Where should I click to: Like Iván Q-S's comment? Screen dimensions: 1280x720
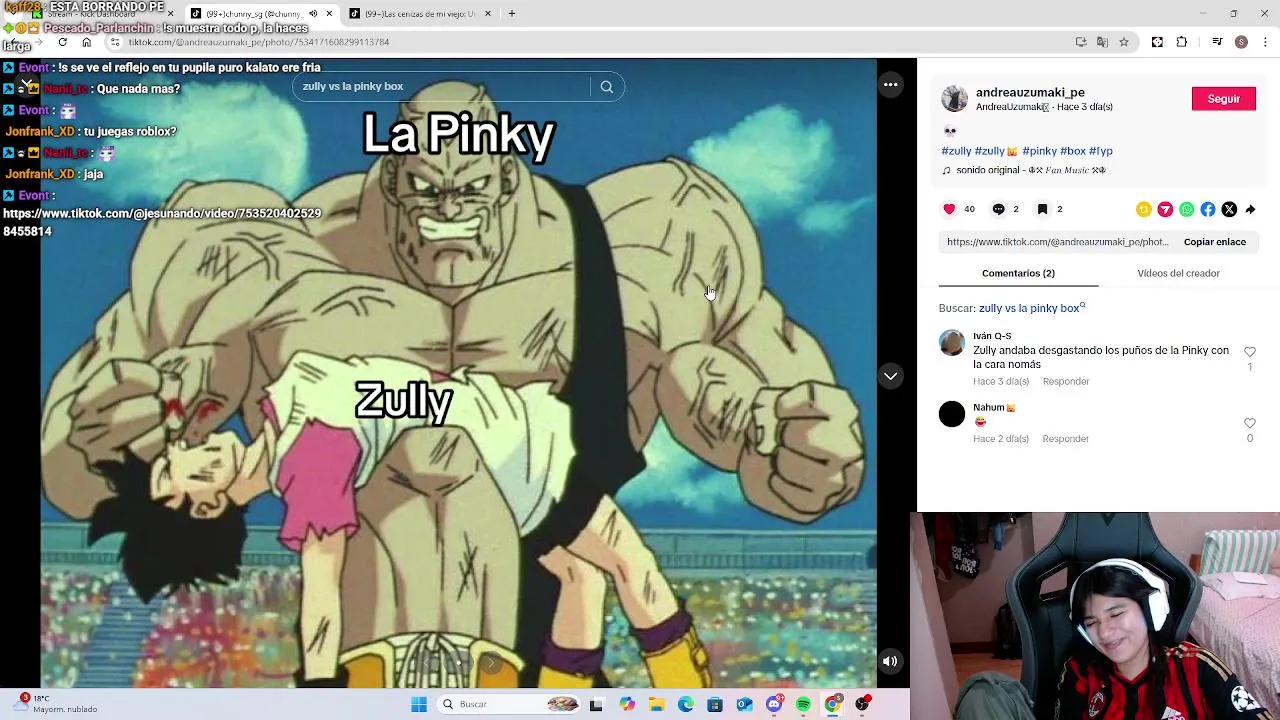pos(1249,352)
